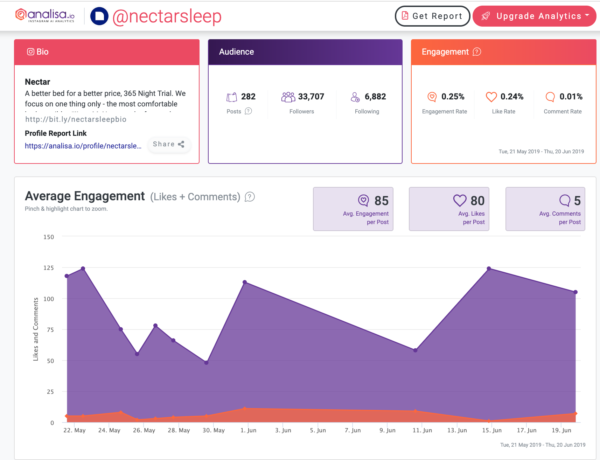Click the Avg. Likes per Post card
Viewport: 600px width, 460px height.
pyautogui.click(x=449, y=209)
